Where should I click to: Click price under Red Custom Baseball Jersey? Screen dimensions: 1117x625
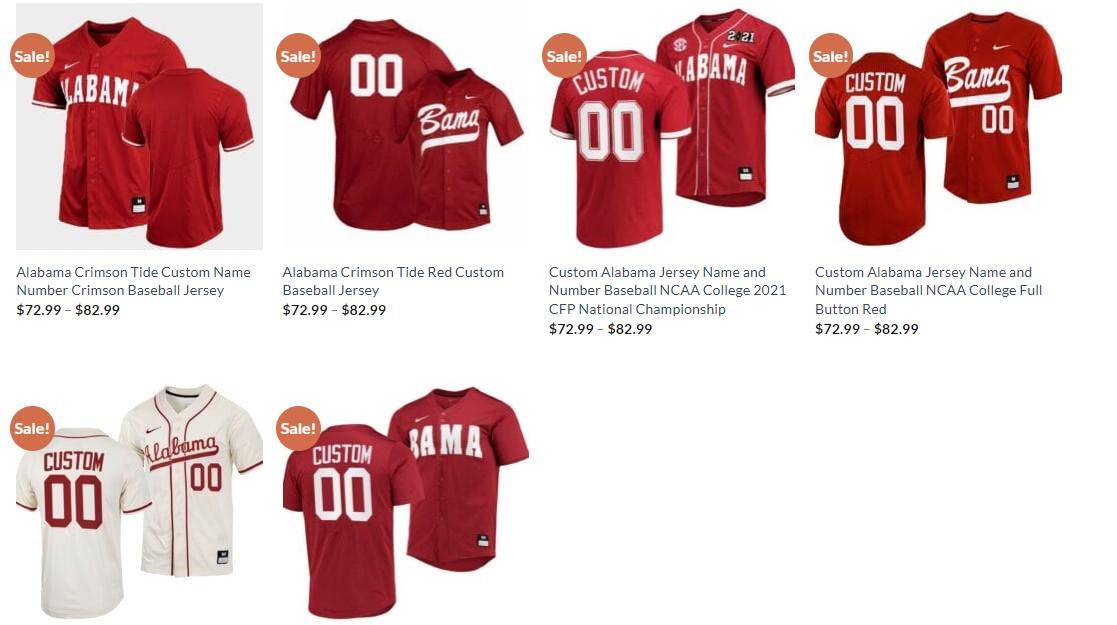pos(334,310)
